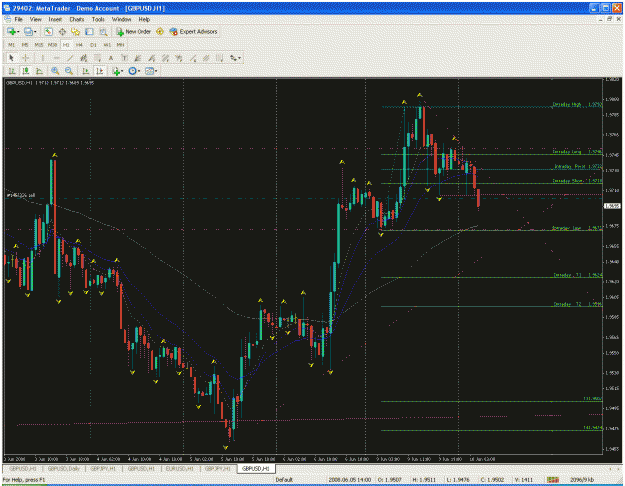This screenshot has height=486, width=625.
Task: Select the H1 timeframe button
Action: (66, 45)
